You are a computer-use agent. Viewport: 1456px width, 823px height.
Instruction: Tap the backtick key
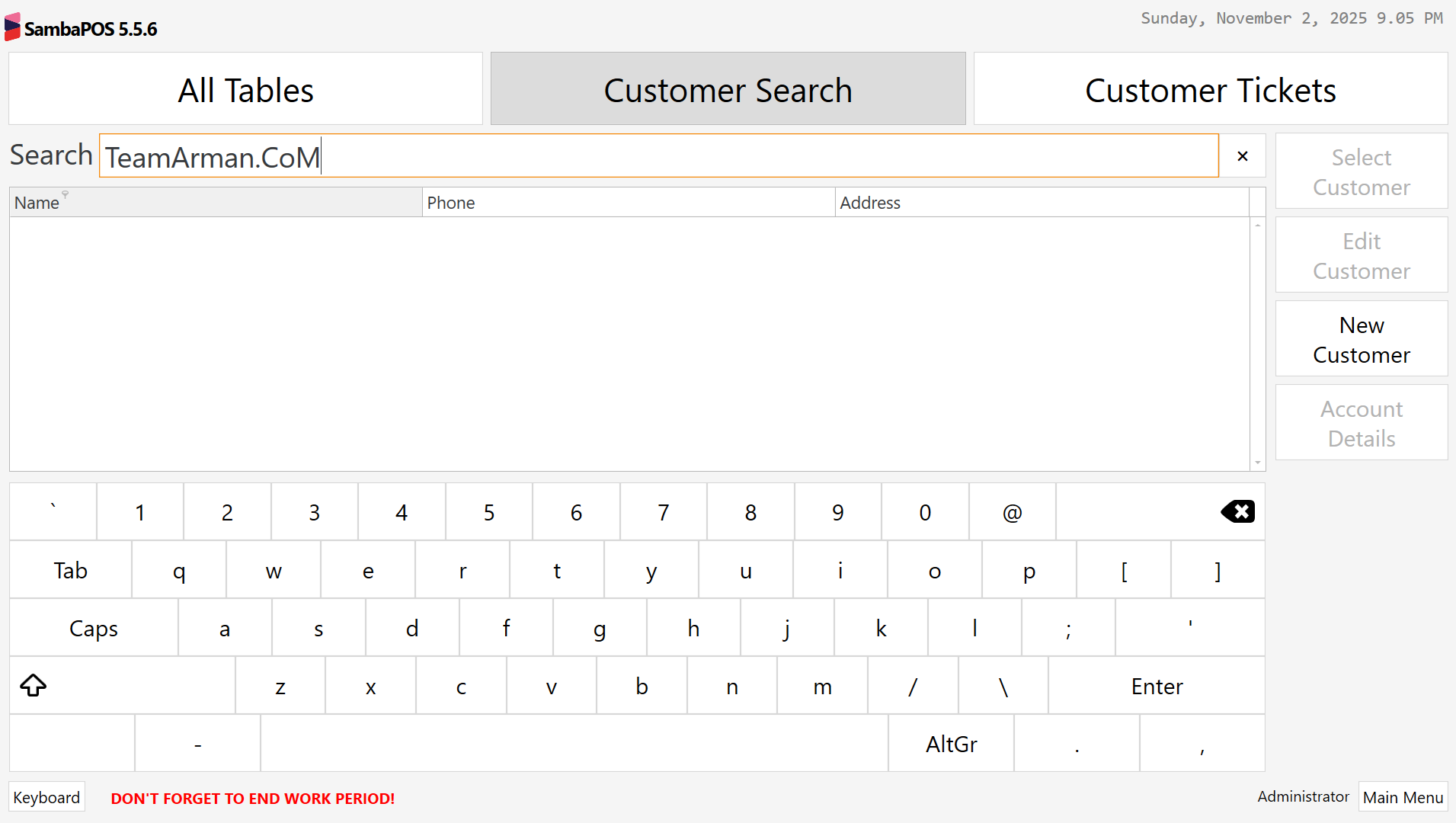pyautogui.click(x=53, y=512)
